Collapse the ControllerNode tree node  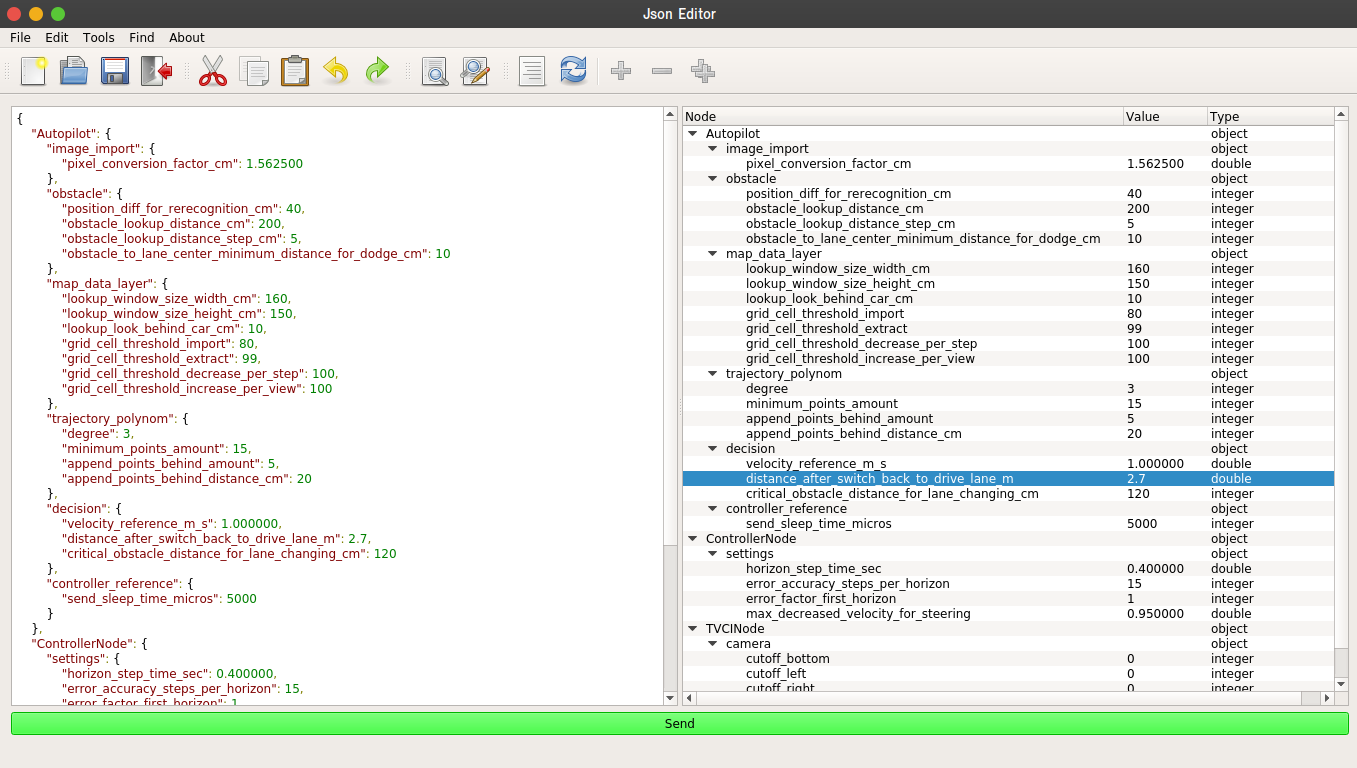[692, 538]
